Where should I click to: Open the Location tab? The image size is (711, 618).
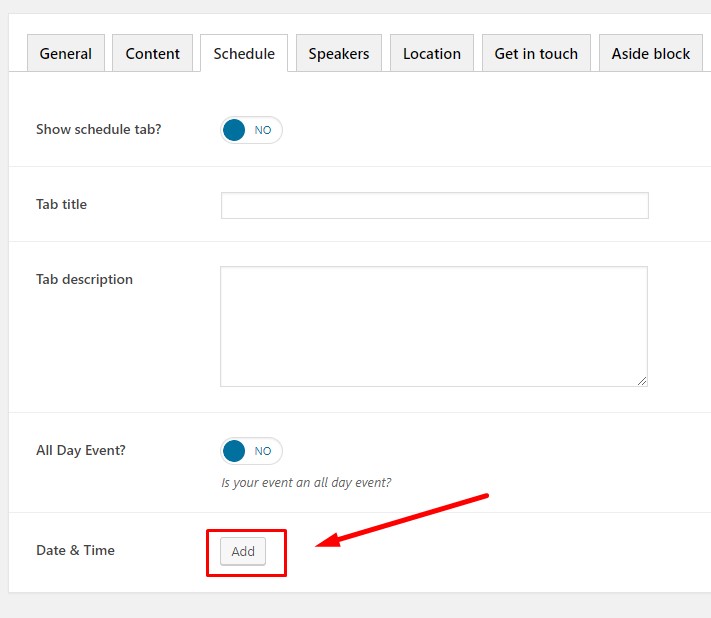point(432,54)
